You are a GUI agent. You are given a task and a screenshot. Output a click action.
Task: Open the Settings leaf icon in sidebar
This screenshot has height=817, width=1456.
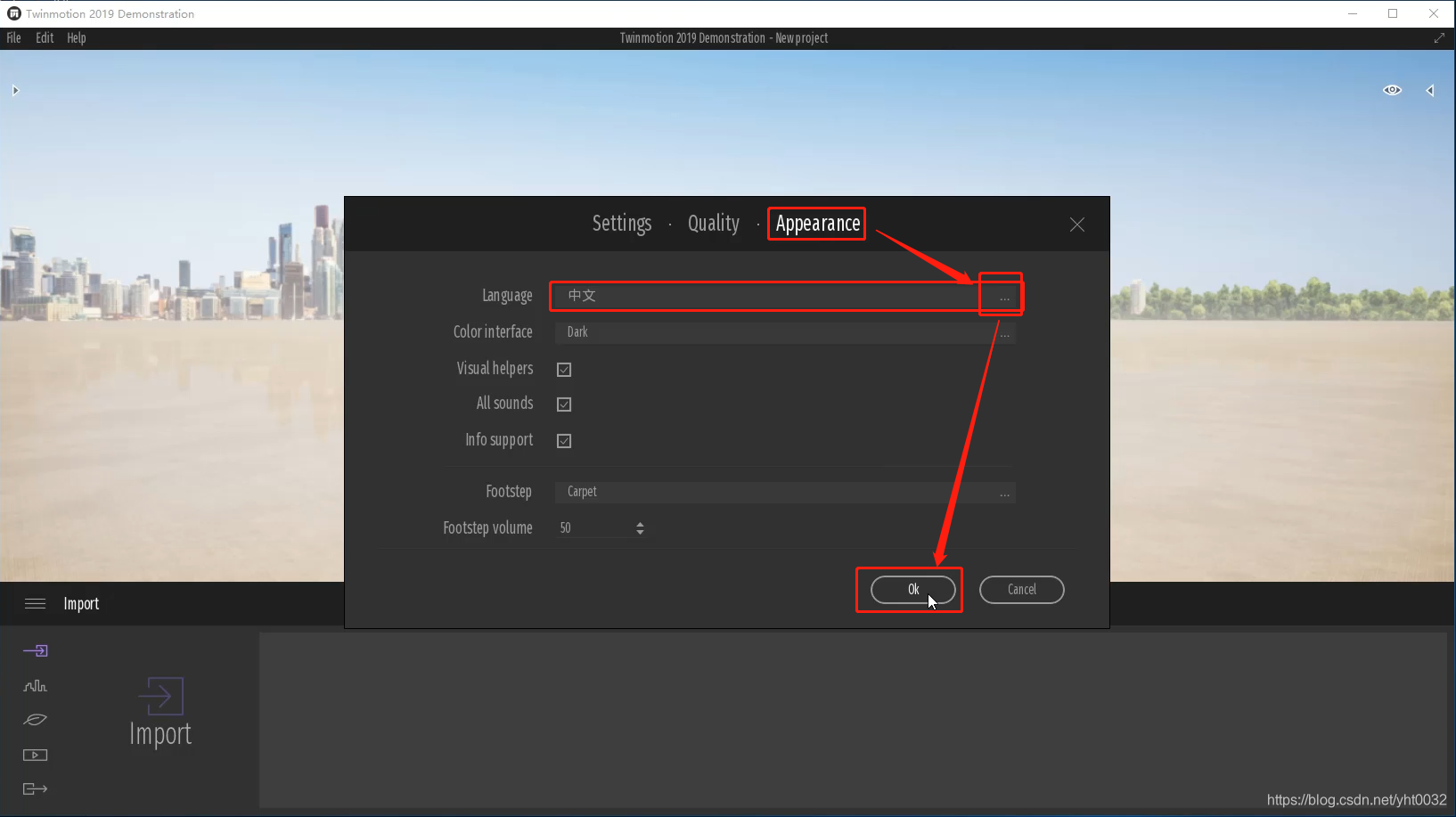[36, 720]
